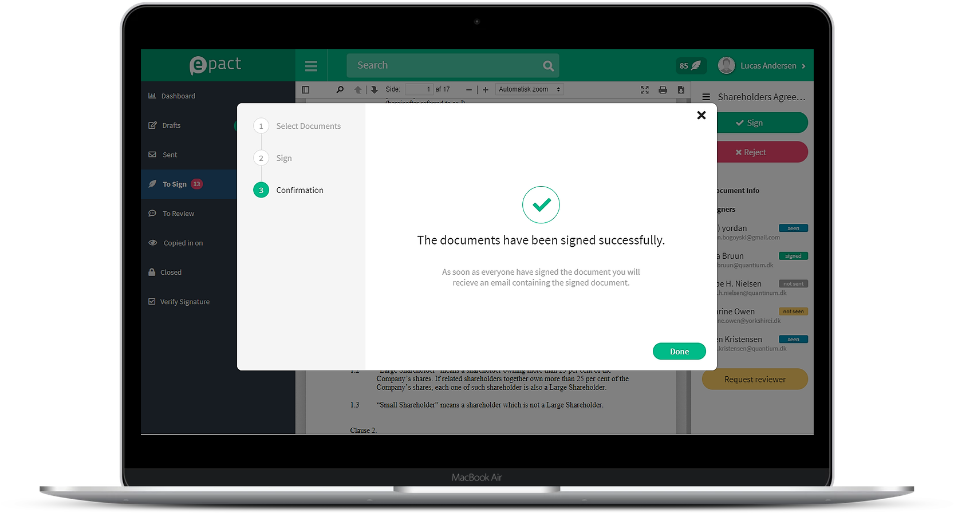Click the Sent envelope icon
The height and width of the screenshot is (513, 954).
(152, 155)
